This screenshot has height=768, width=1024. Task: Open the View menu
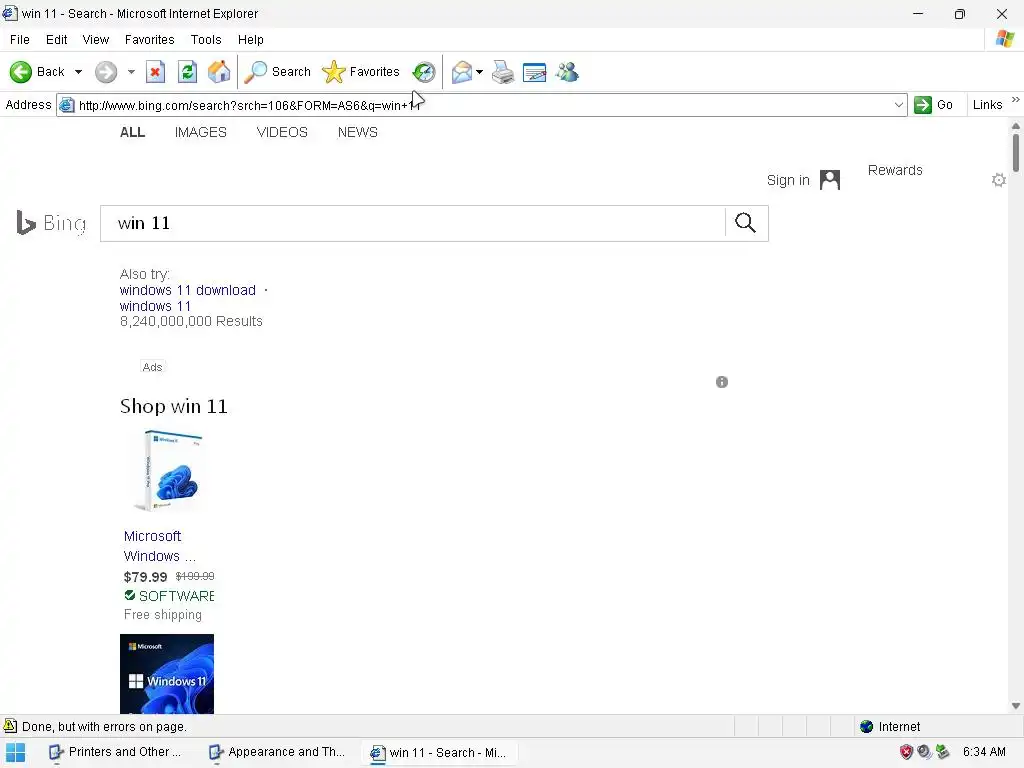pyautogui.click(x=95, y=40)
